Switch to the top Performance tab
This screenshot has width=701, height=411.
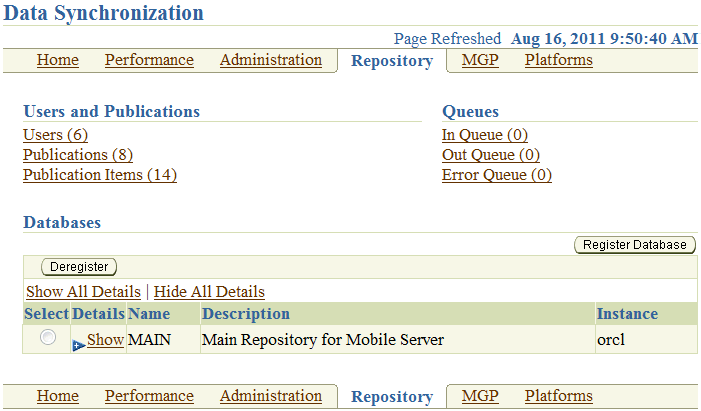pyautogui.click(x=149, y=60)
